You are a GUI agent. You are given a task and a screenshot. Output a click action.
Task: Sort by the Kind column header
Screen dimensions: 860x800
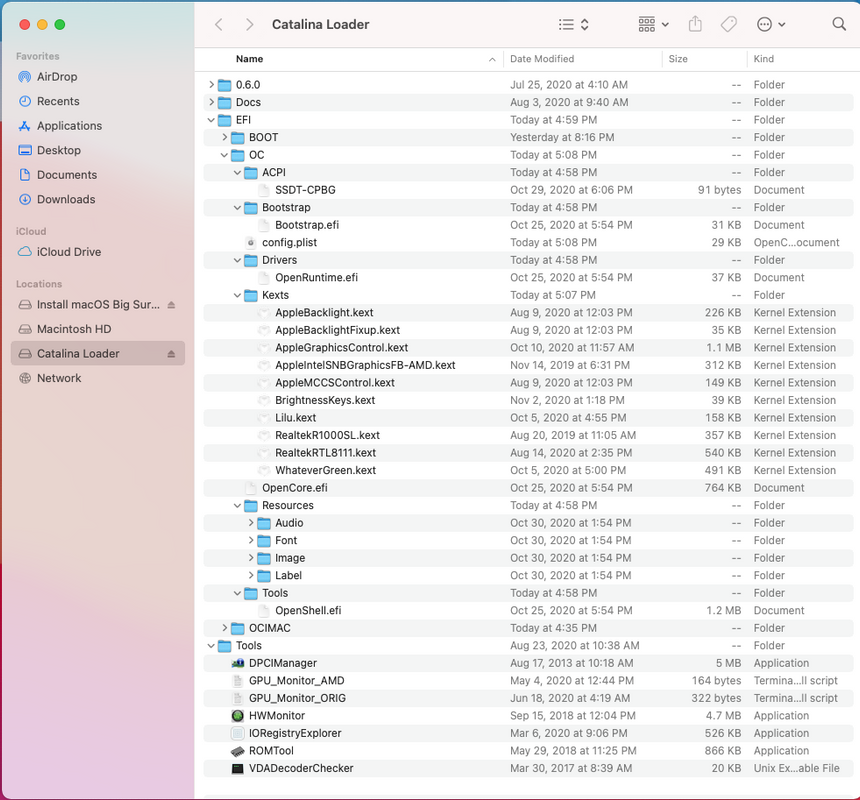763,59
